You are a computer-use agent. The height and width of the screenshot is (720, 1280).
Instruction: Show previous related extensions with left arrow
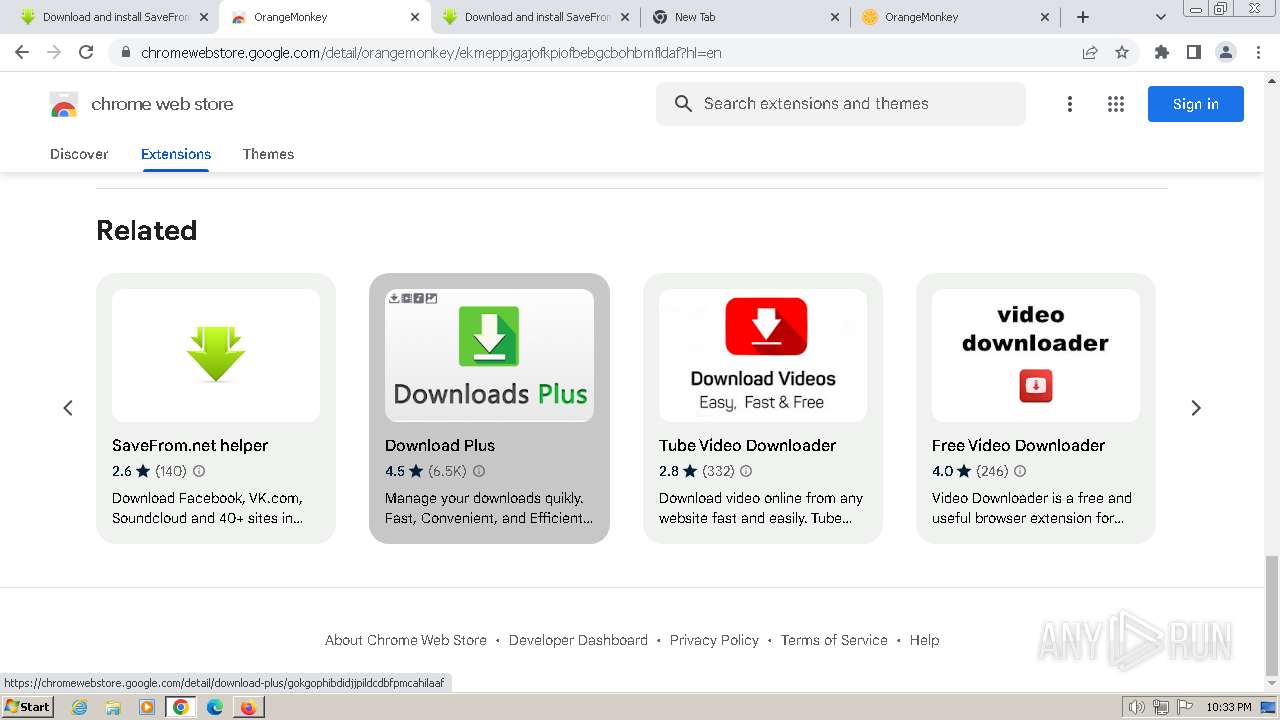[x=68, y=408]
